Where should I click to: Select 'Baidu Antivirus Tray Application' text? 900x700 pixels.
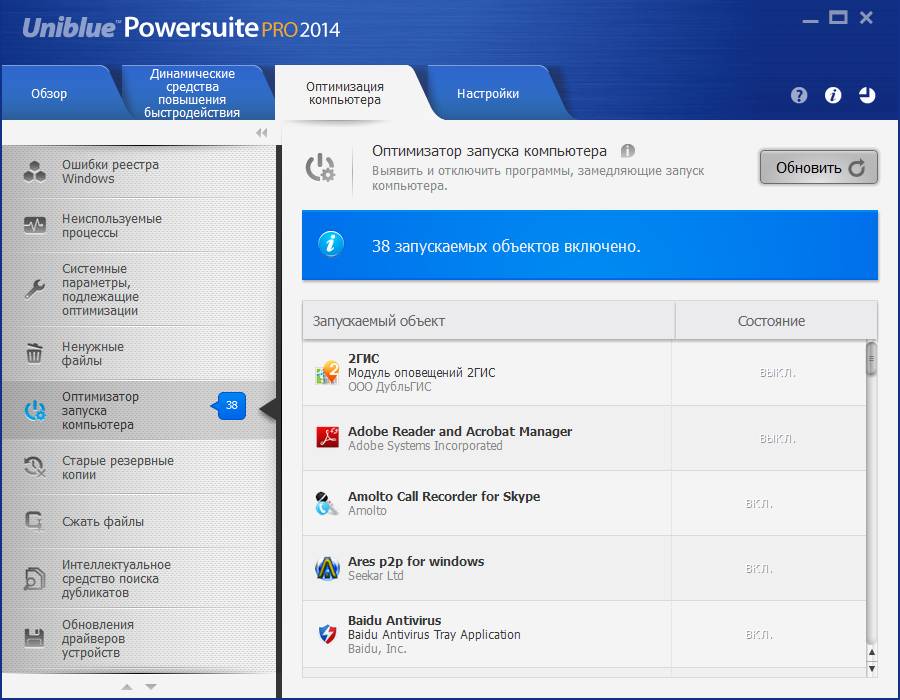coord(434,635)
